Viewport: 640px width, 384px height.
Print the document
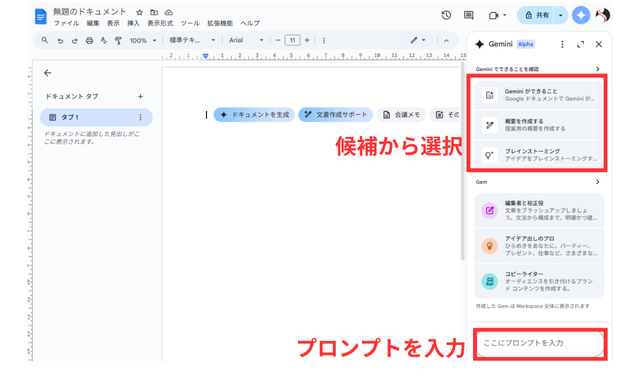click(x=89, y=40)
